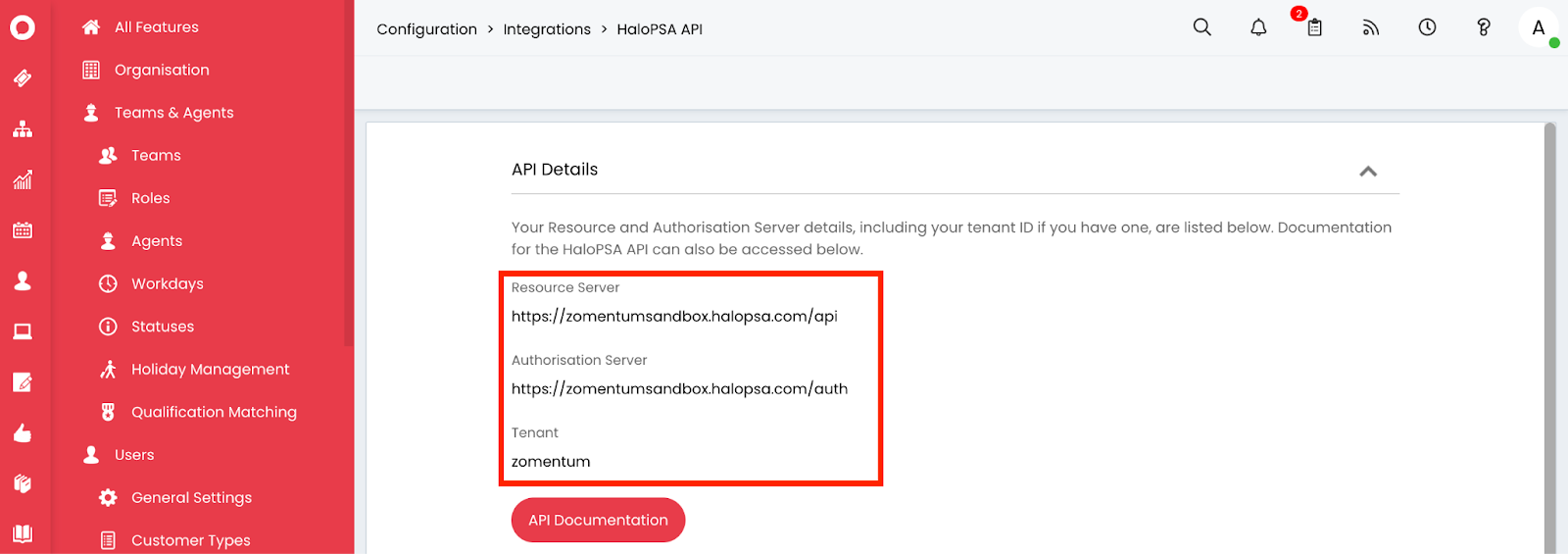Click the Statuses info icon

(108, 327)
